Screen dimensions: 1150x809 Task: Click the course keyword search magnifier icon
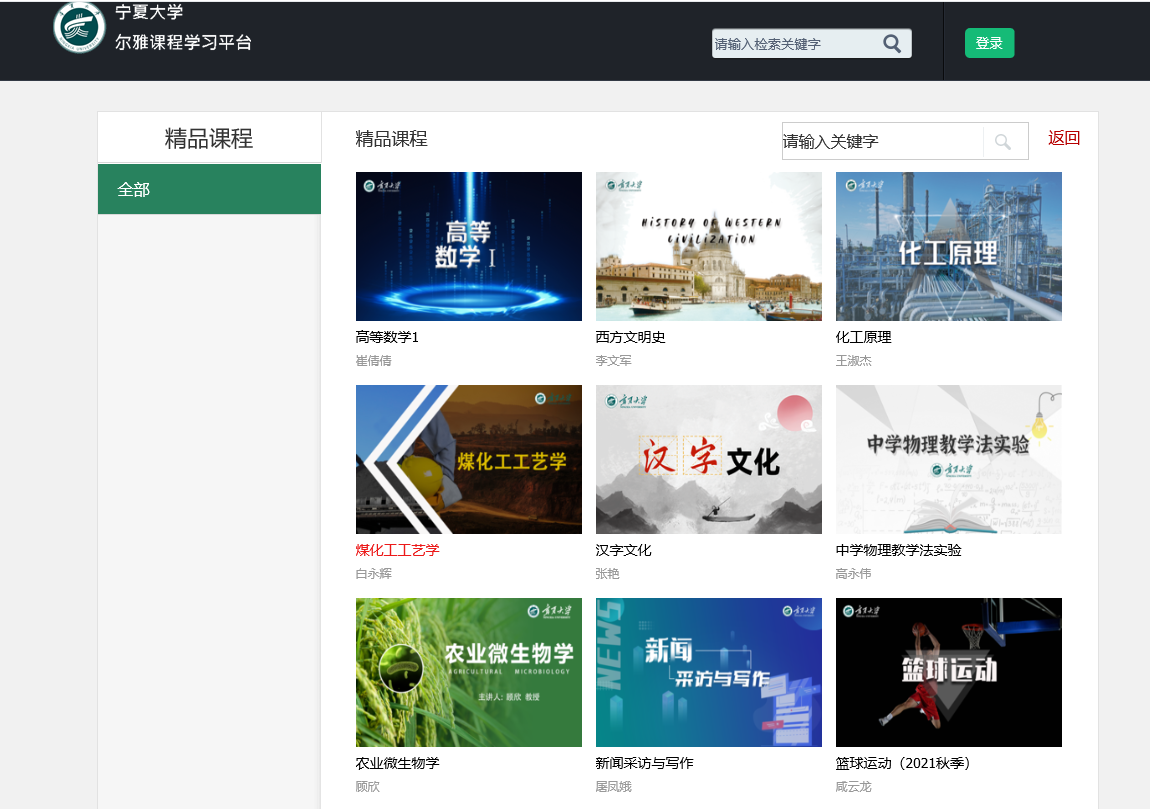[1003, 142]
